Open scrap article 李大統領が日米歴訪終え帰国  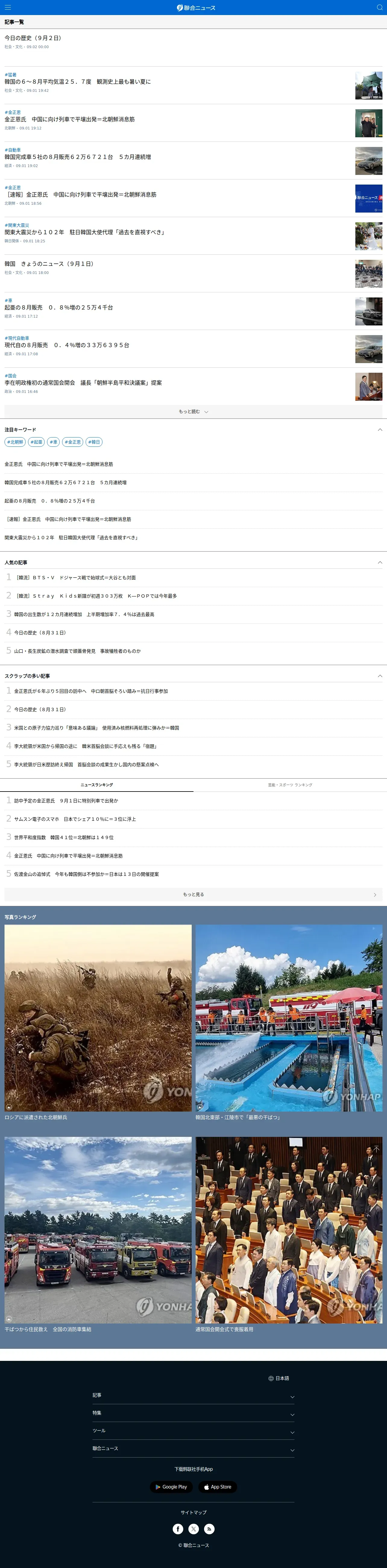86,764
